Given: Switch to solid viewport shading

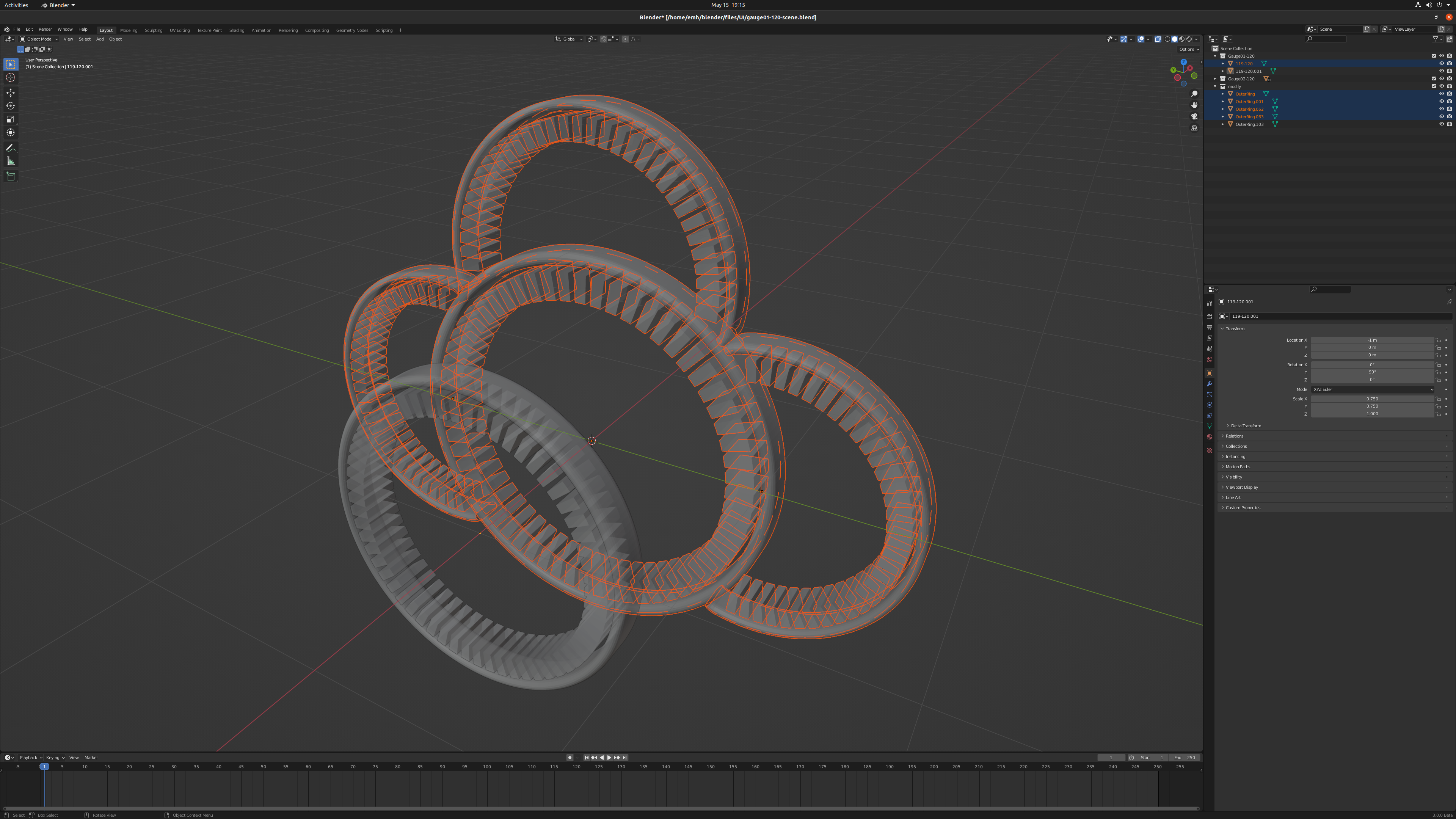Looking at the screenshot, I should click(x=1175, y=39).
